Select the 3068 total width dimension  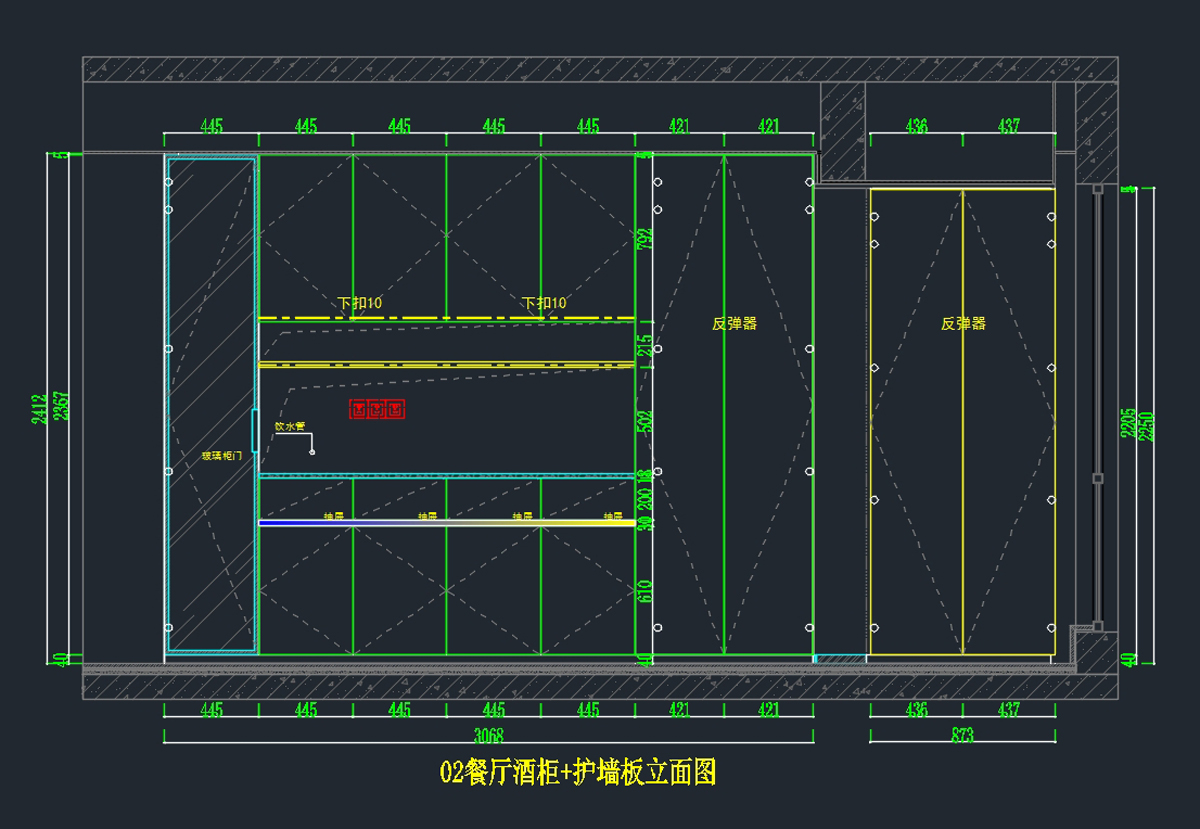coord(488,736)
